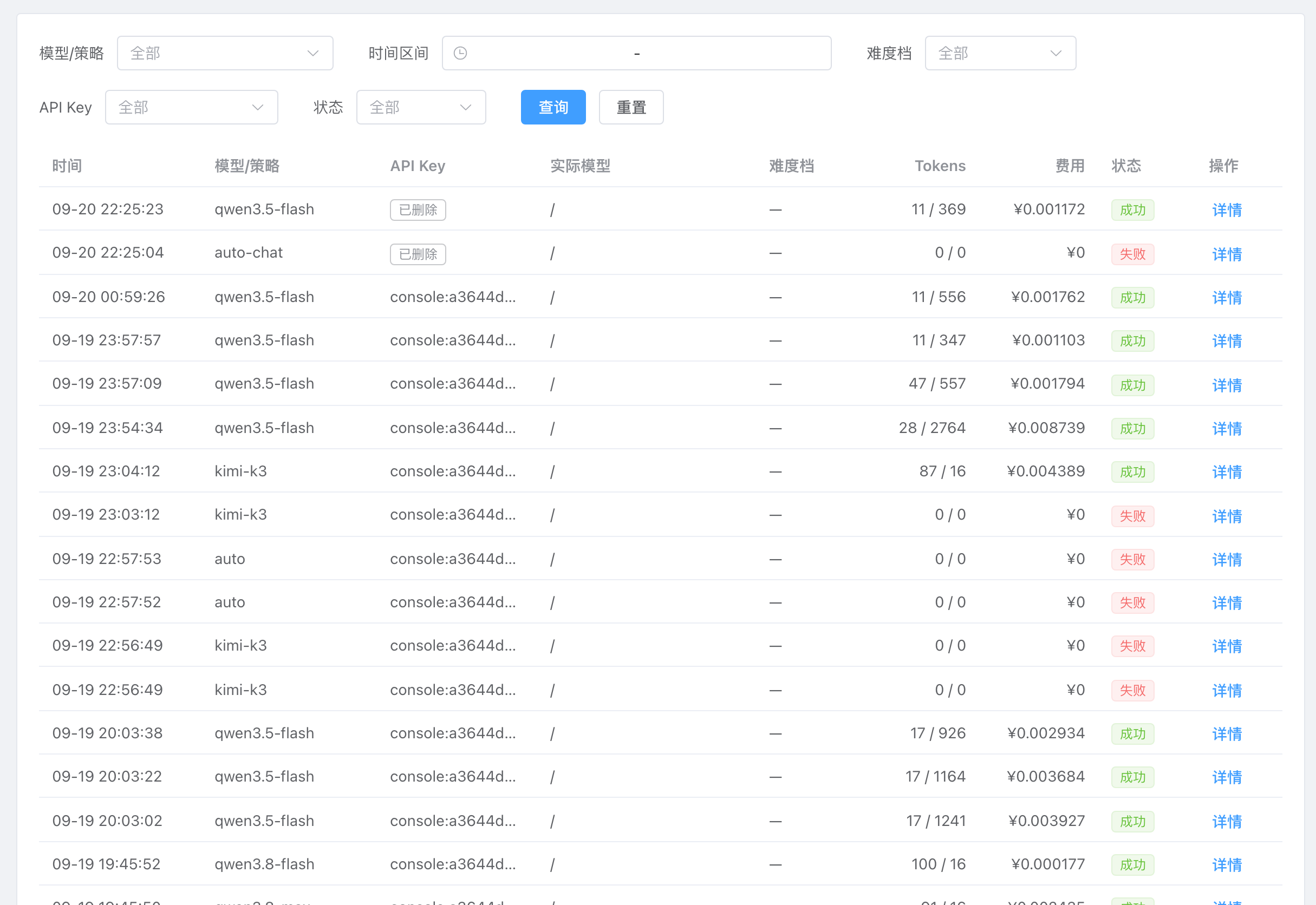Screen dimensions: 1316x905
Task: Click the 成功 status tag at 09-20 22:25:23
Action: (1132, 210)
